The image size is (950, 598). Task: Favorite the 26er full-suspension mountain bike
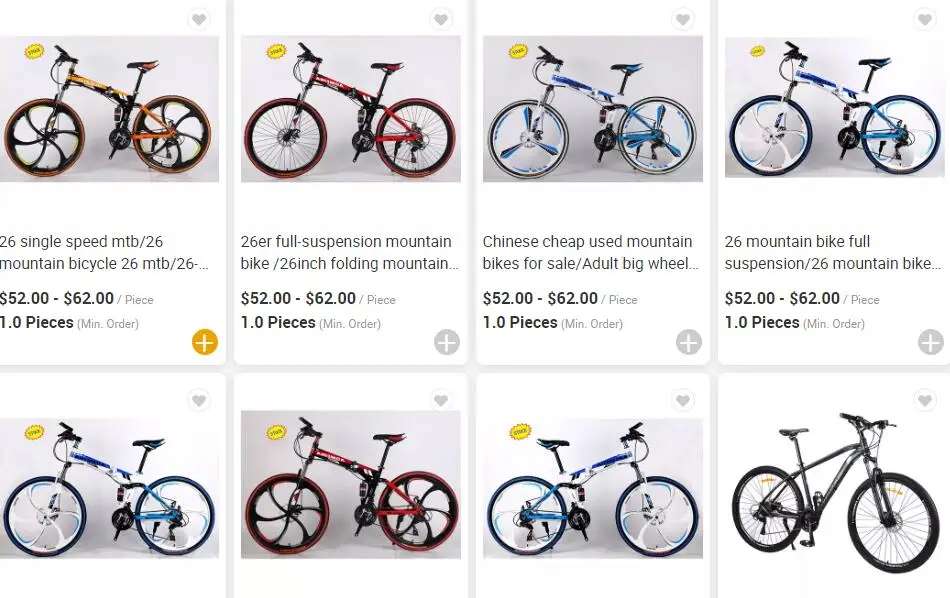pyautogui.click(x=441, y=20)
